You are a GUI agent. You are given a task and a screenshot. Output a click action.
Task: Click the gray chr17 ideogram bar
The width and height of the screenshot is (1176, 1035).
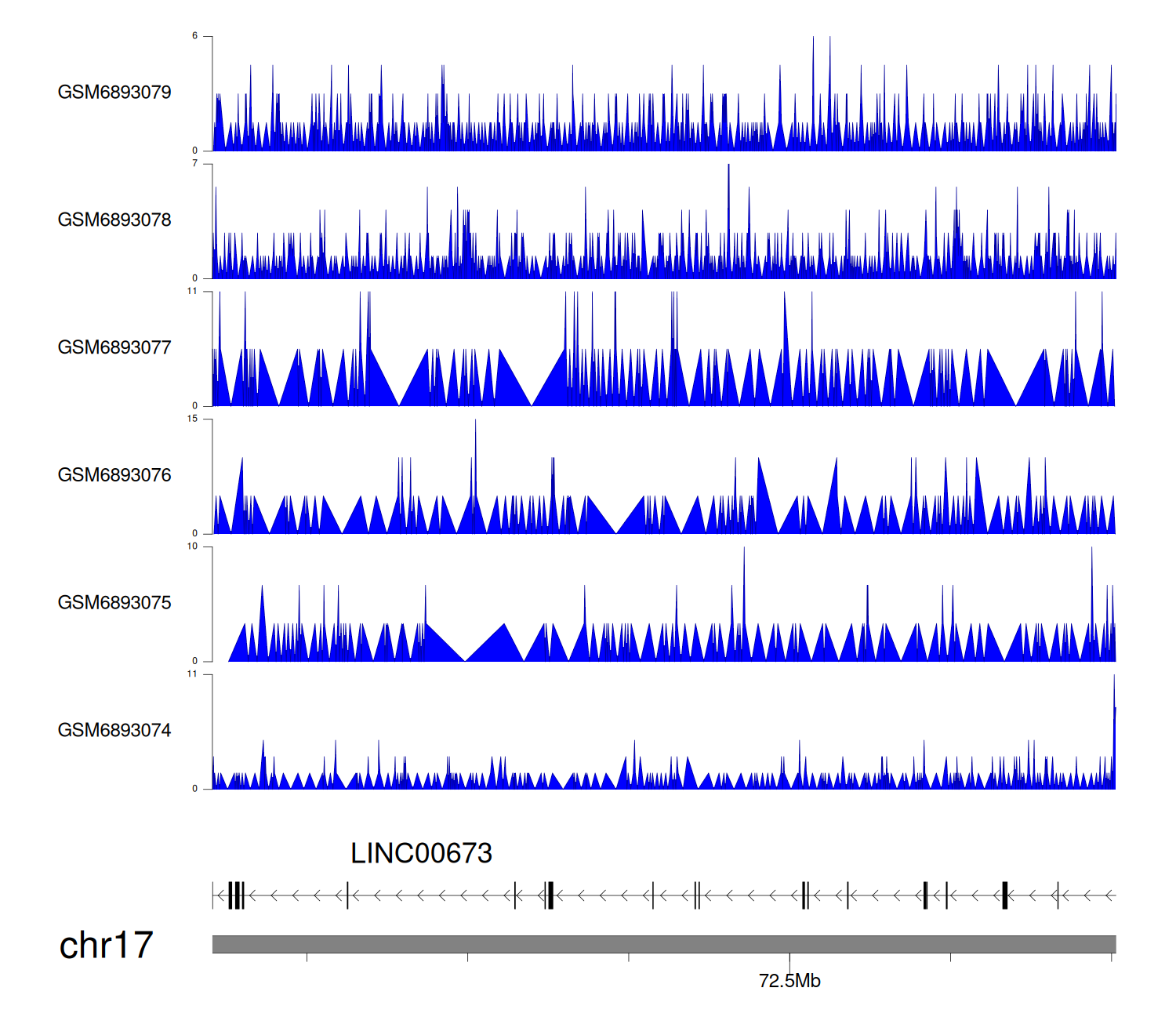[x=663, y=944]
